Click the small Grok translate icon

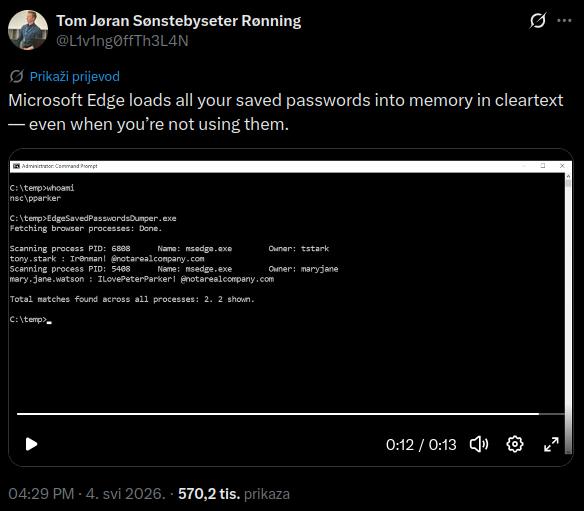[17, 76]
